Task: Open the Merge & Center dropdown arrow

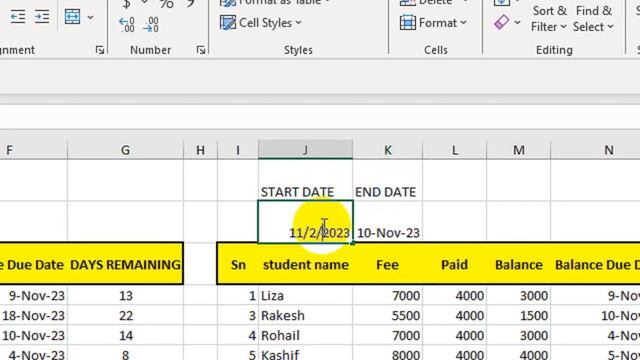Action: tap(90, 18)
